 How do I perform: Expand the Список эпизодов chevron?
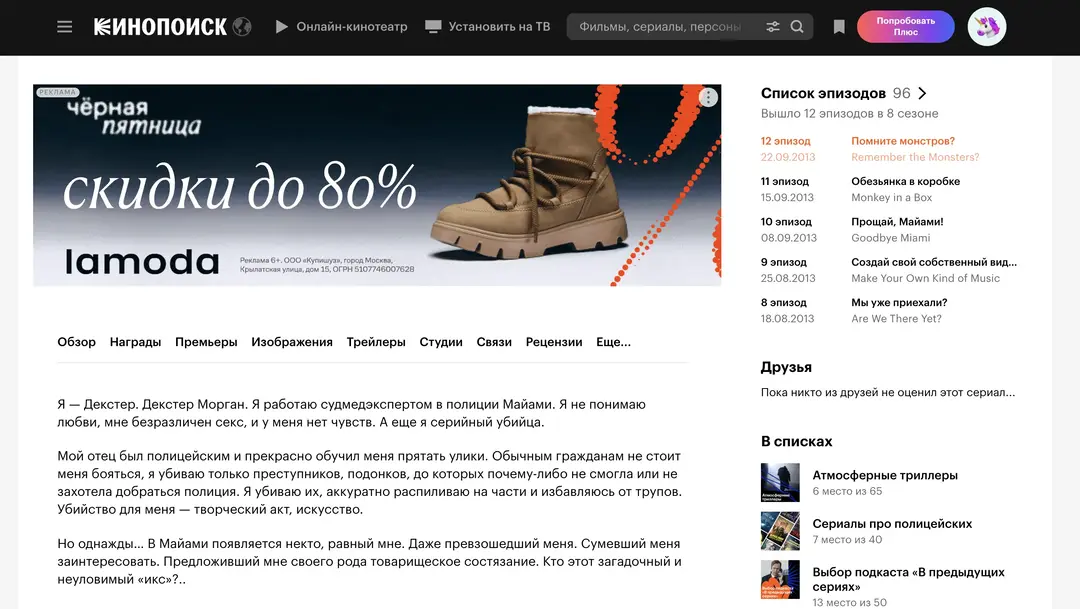pyautogui.click(x=922, y=93)
